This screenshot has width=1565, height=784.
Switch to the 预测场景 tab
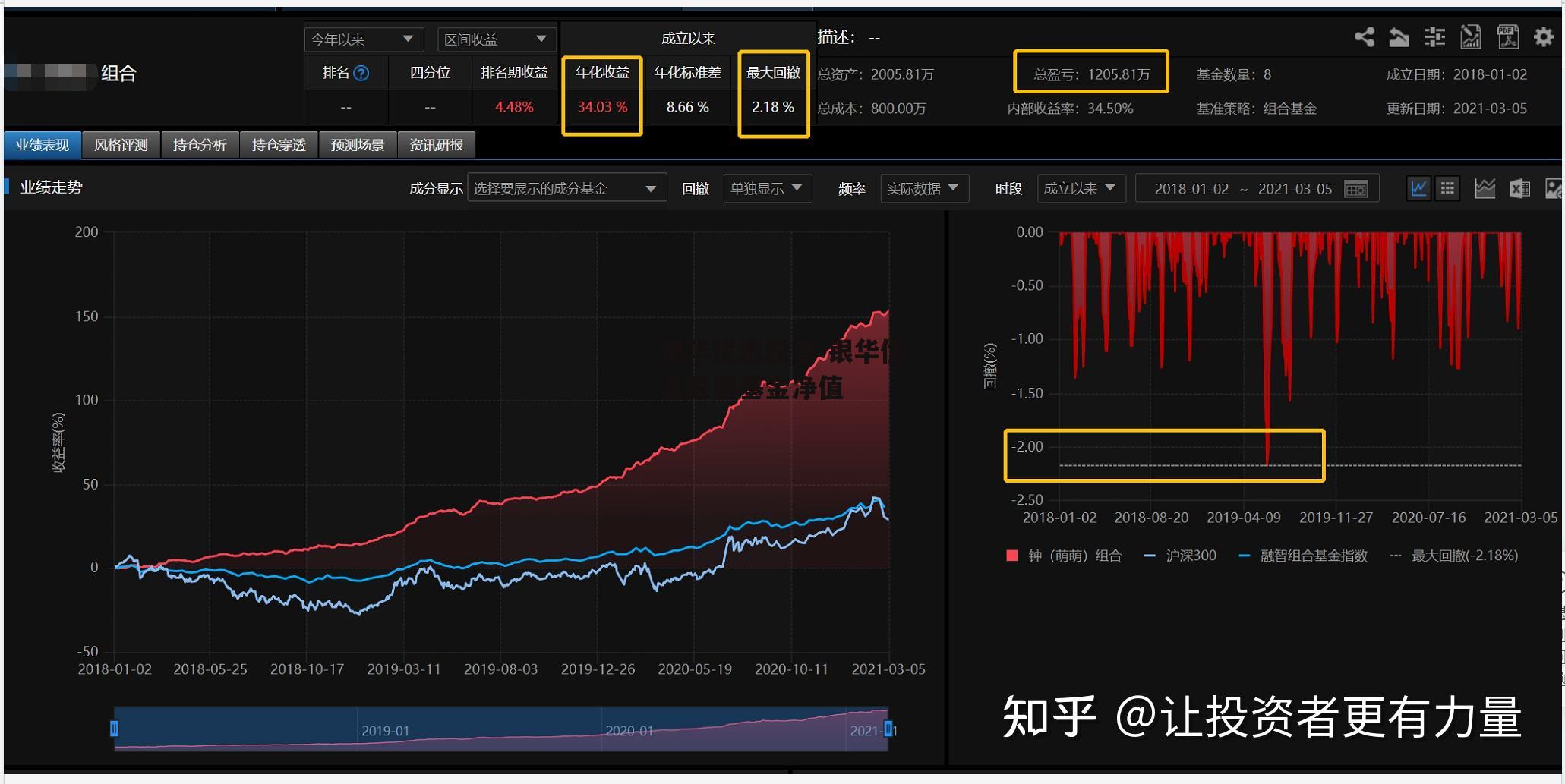pos(358,144)
